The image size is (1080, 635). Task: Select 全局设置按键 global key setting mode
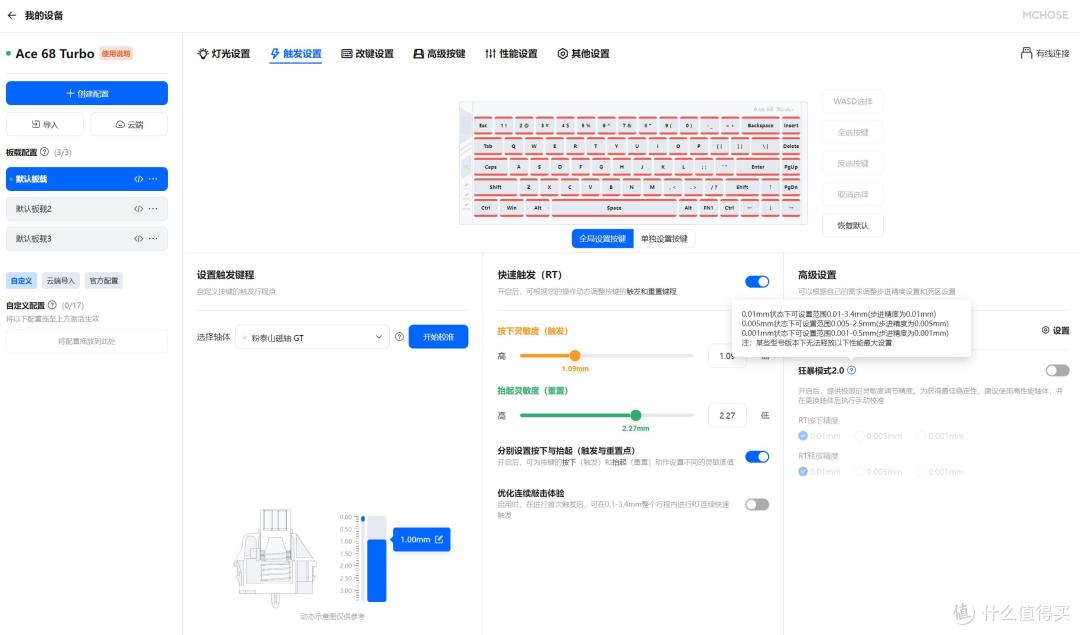[603, 238]
